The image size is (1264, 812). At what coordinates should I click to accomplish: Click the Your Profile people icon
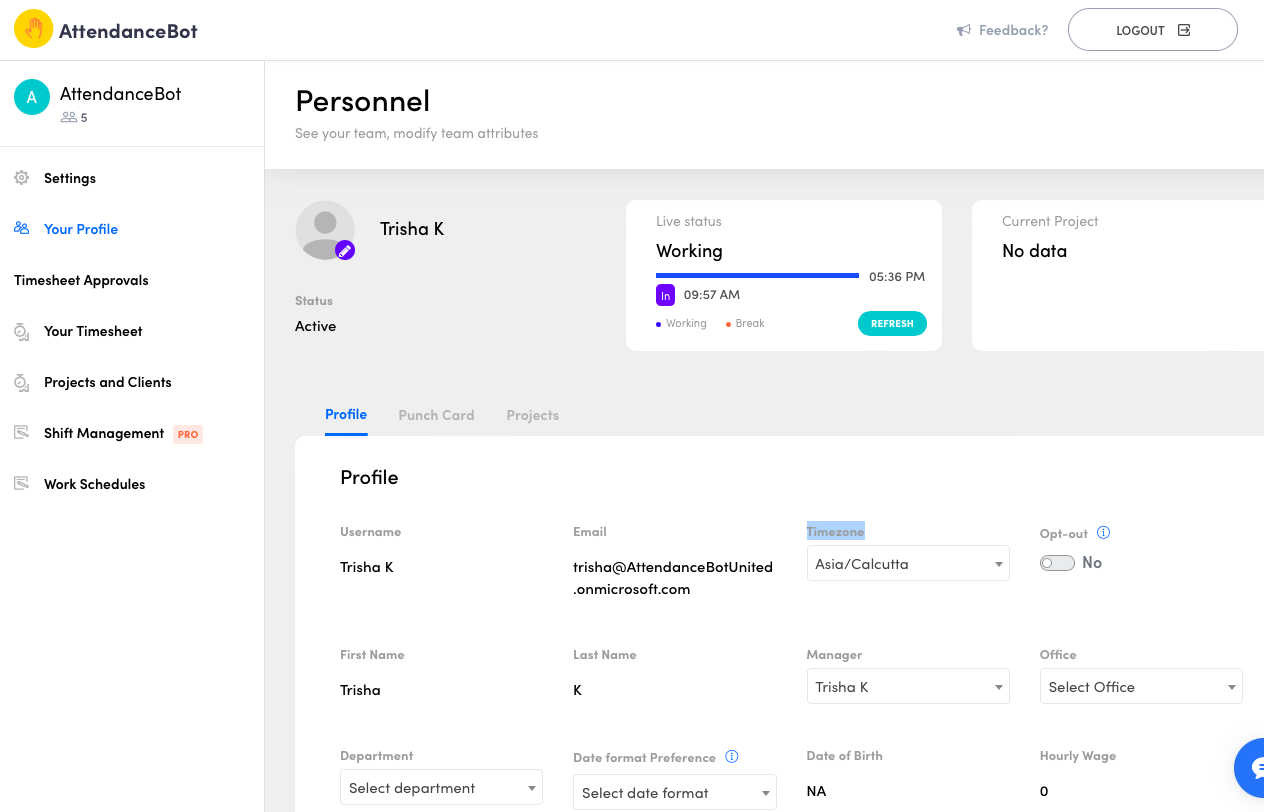pos(21,228)
